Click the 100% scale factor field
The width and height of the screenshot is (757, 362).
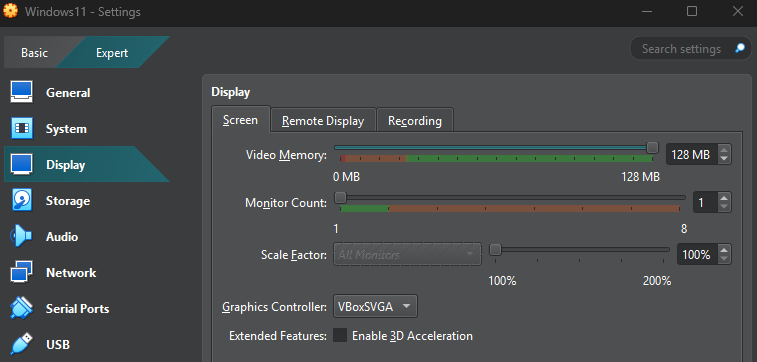click(698, 254)
